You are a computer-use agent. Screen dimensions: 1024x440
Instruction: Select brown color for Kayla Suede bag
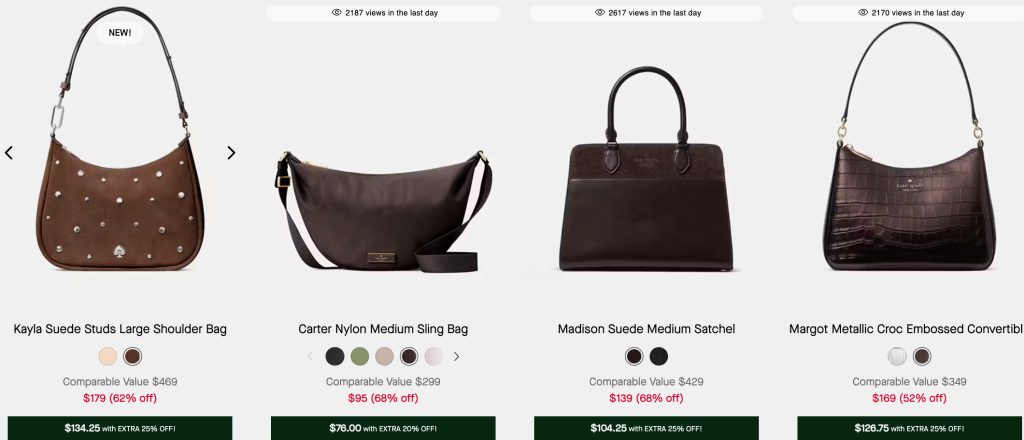click(x=133, y=356)
